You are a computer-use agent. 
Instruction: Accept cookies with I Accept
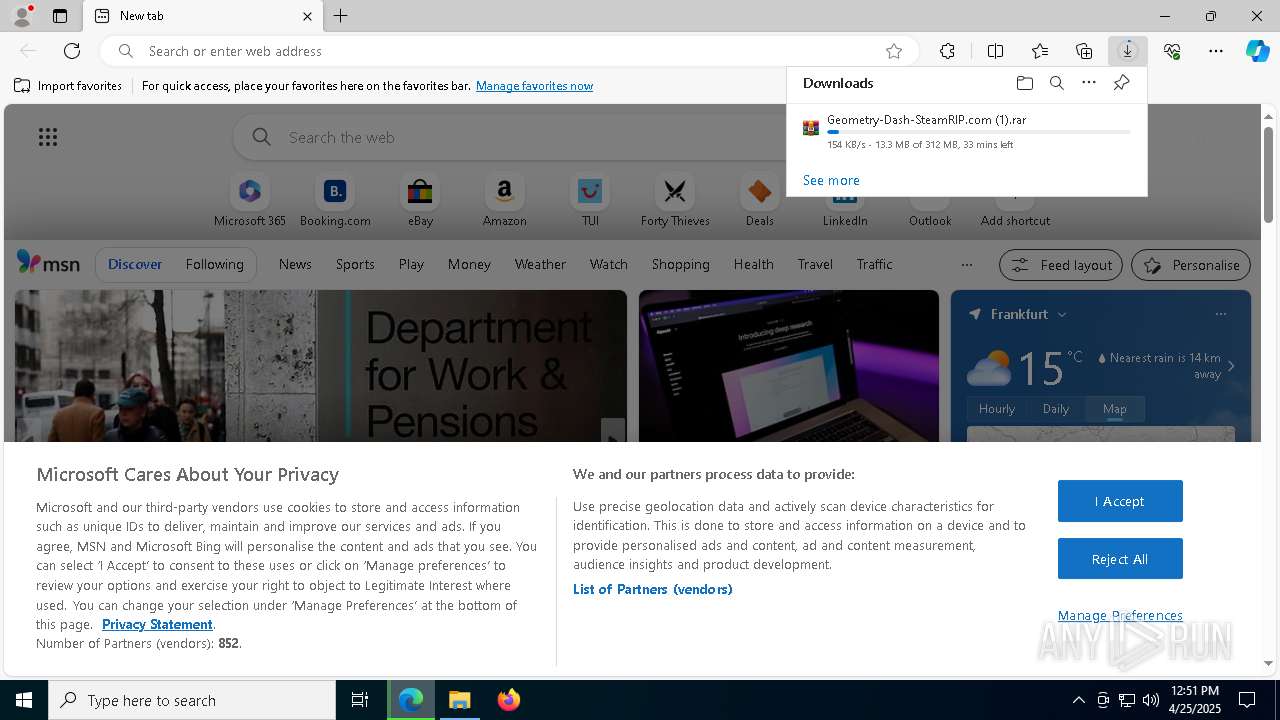1120,501
